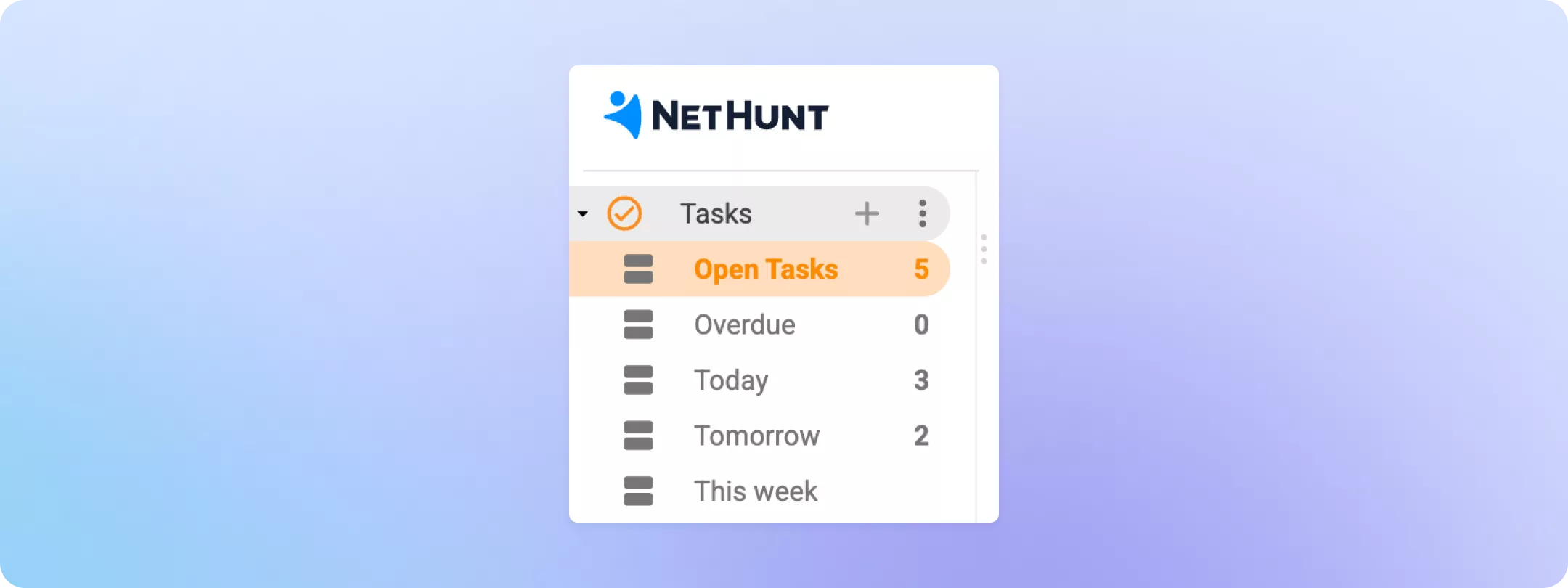Click the Open Tasks count 5

(x=921, y=269)
